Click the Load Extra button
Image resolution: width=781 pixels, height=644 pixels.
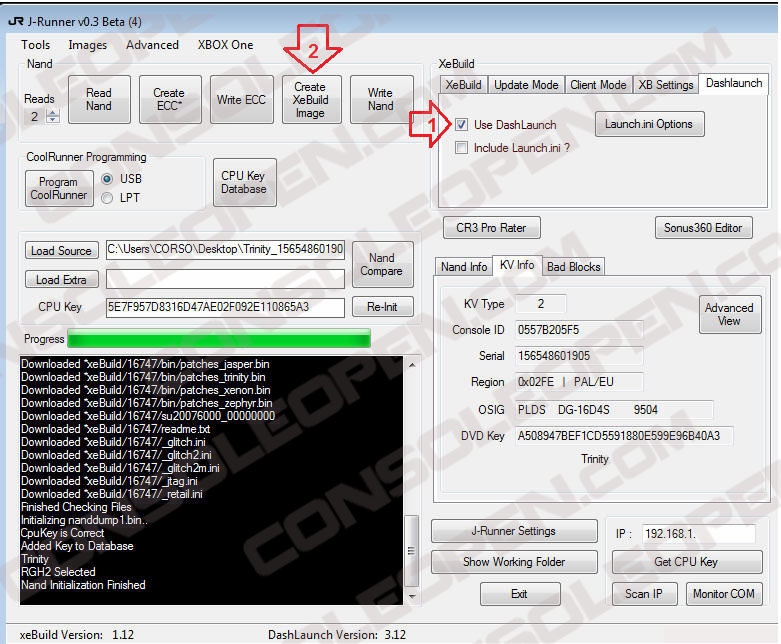point(61,279)
